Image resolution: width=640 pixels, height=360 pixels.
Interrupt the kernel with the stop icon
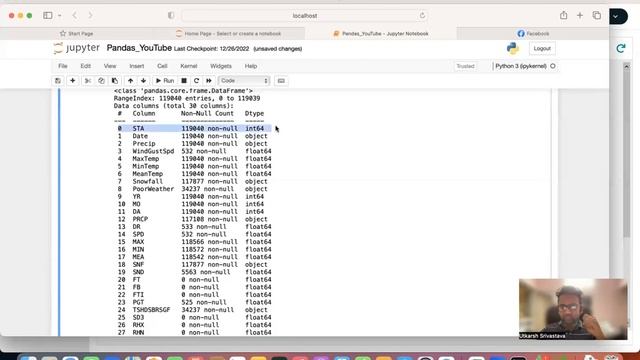coord(184,81)
